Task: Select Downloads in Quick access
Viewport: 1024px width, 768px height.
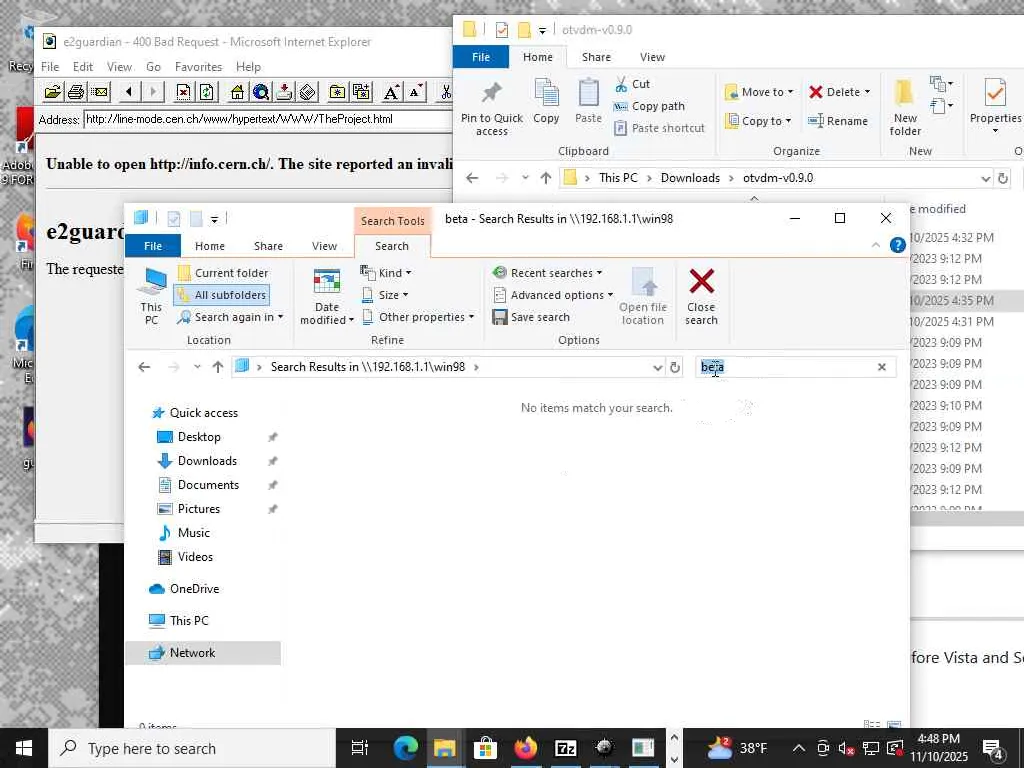Action: [x=207, y=460]
